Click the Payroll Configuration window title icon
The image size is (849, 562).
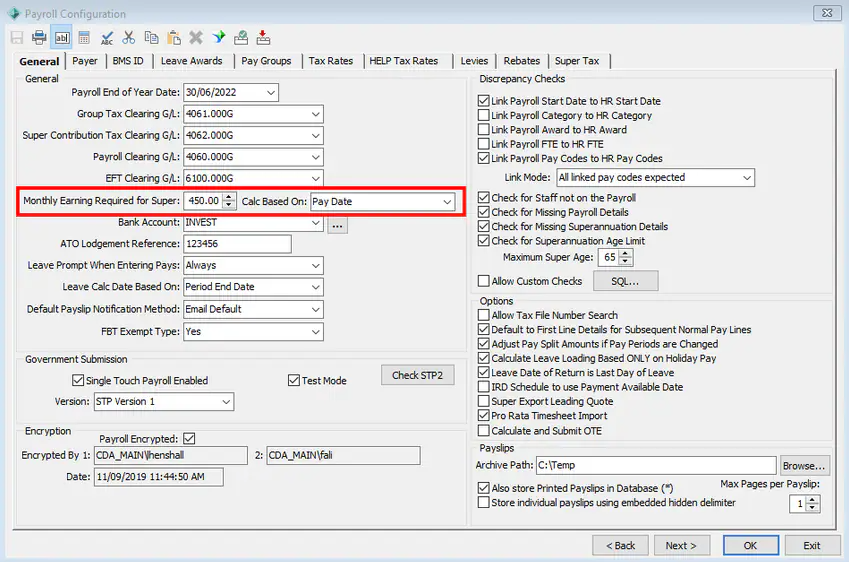[x=14, y=14]
